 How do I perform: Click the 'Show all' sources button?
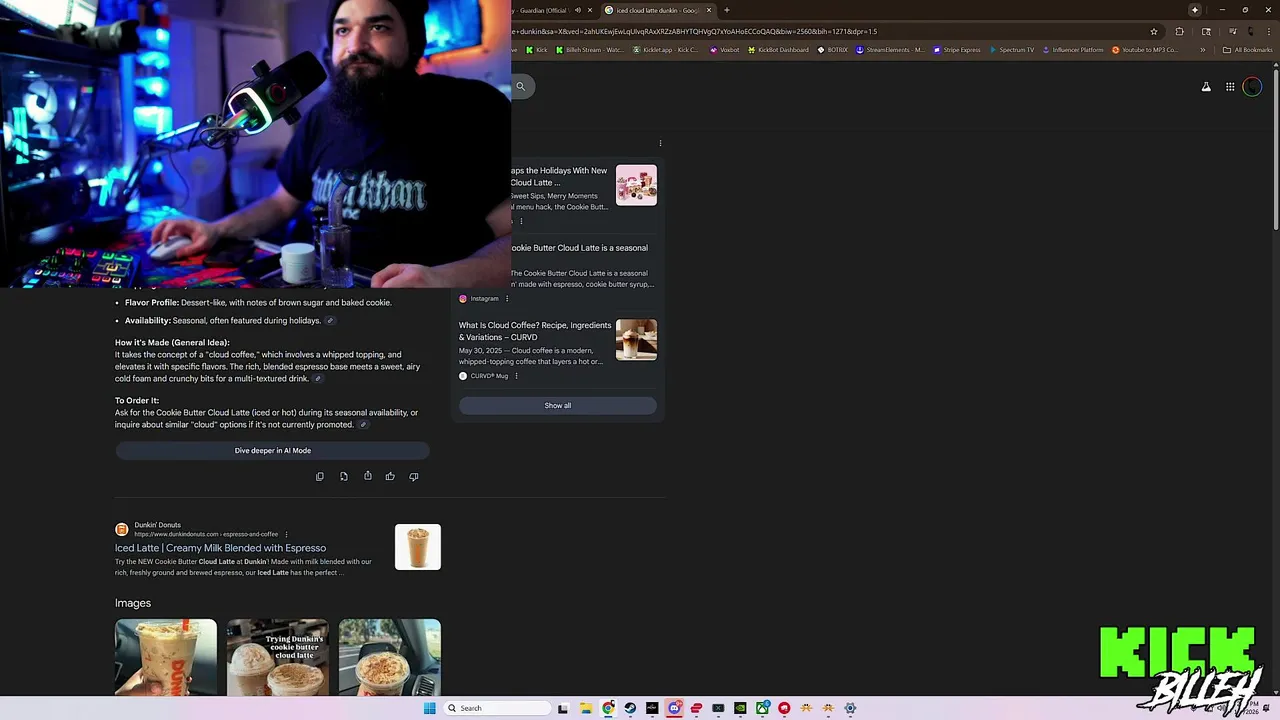click(558, 405)
